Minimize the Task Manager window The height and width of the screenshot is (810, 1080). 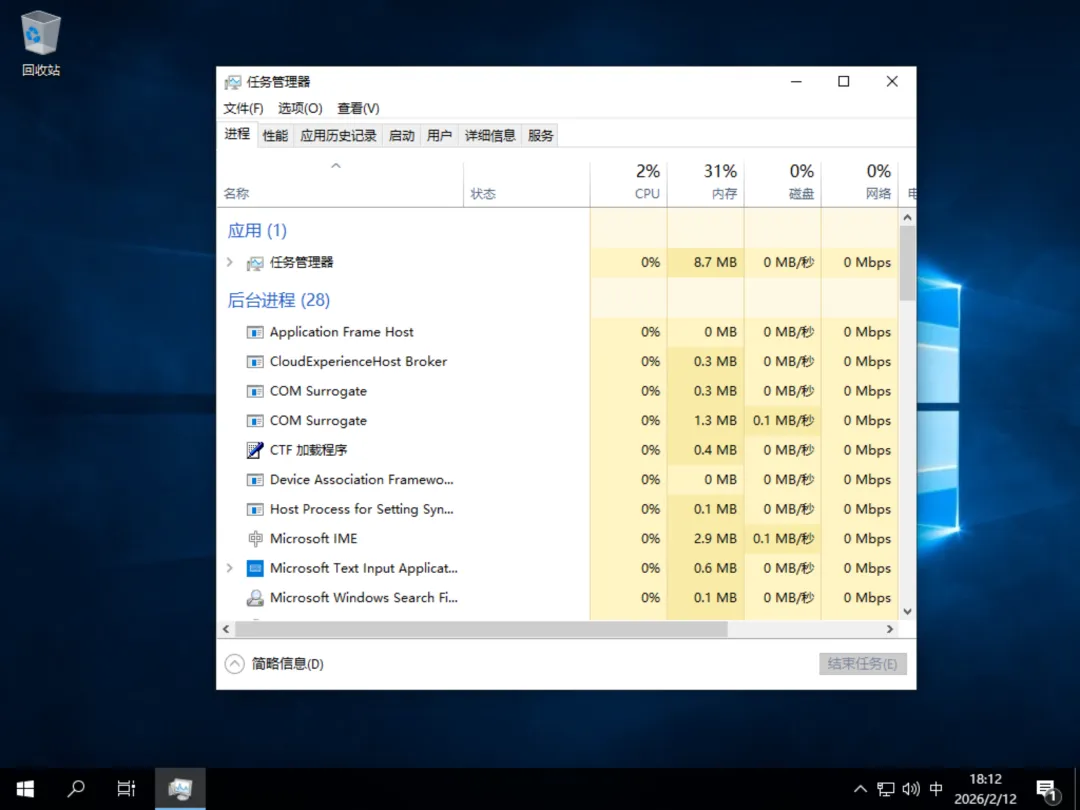796,81
